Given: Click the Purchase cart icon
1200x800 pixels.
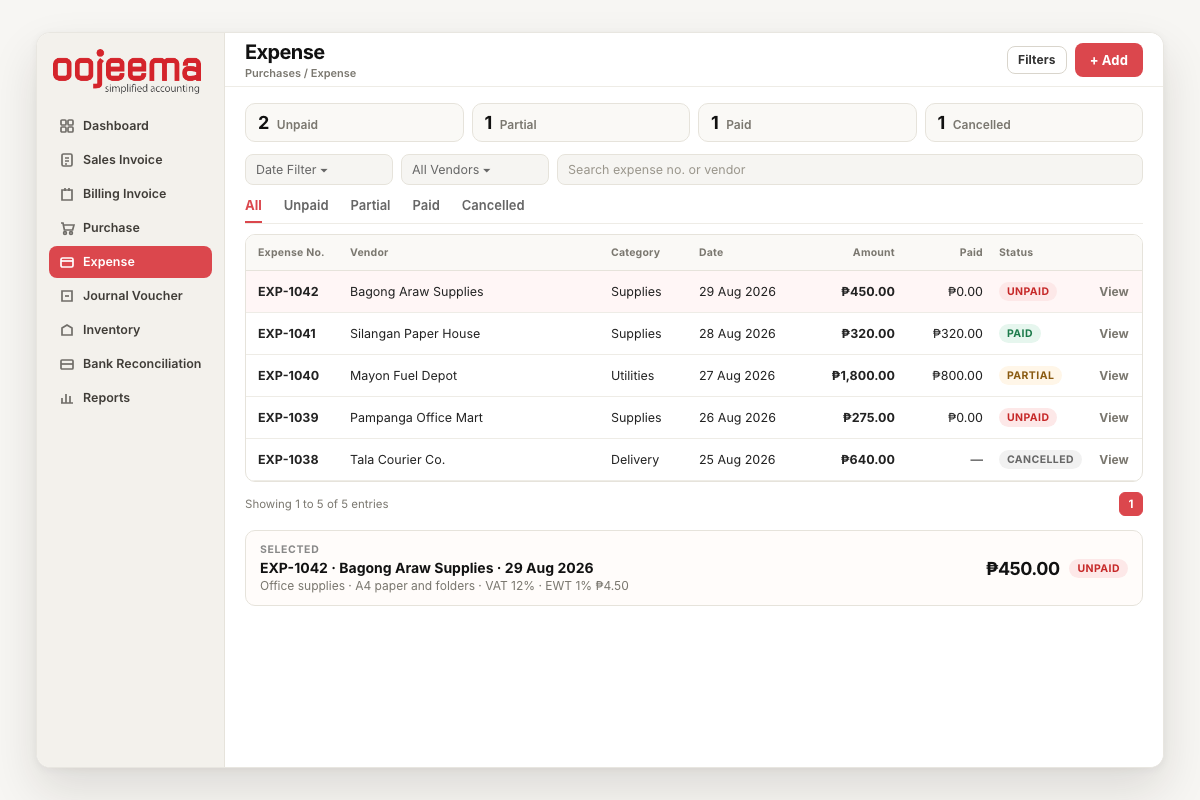Looking at the screenshot, I should (67, 228).
